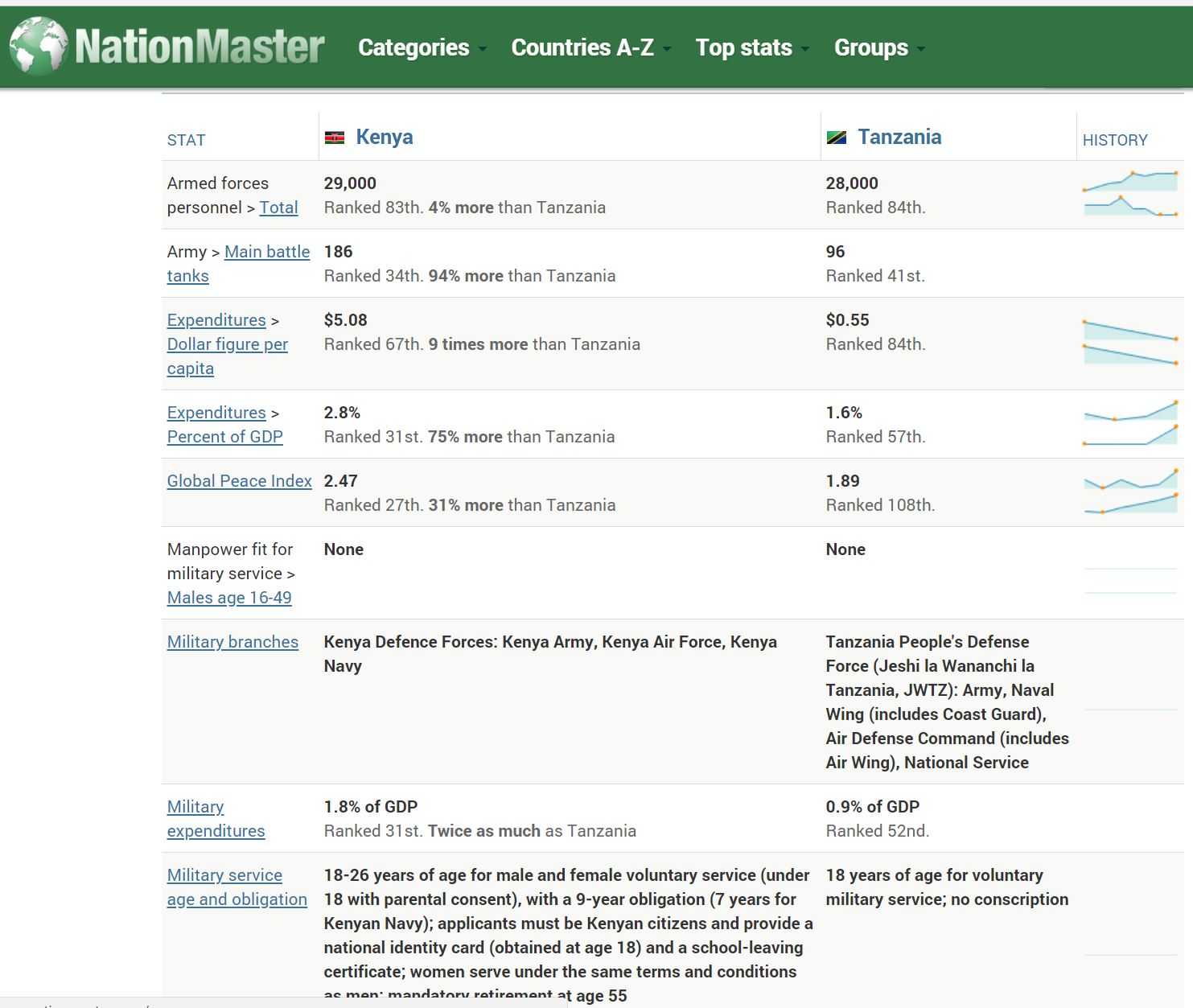Select Tanzania's 1.6% Percent of GDP value
The image size is (1193, 1008).
[844, 413]
